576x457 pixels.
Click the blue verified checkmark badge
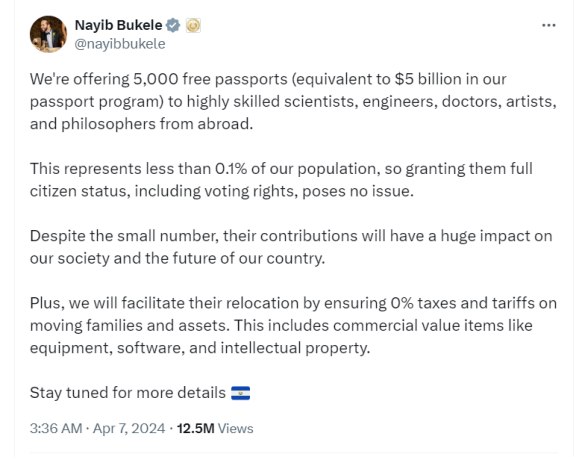[173, 25]
